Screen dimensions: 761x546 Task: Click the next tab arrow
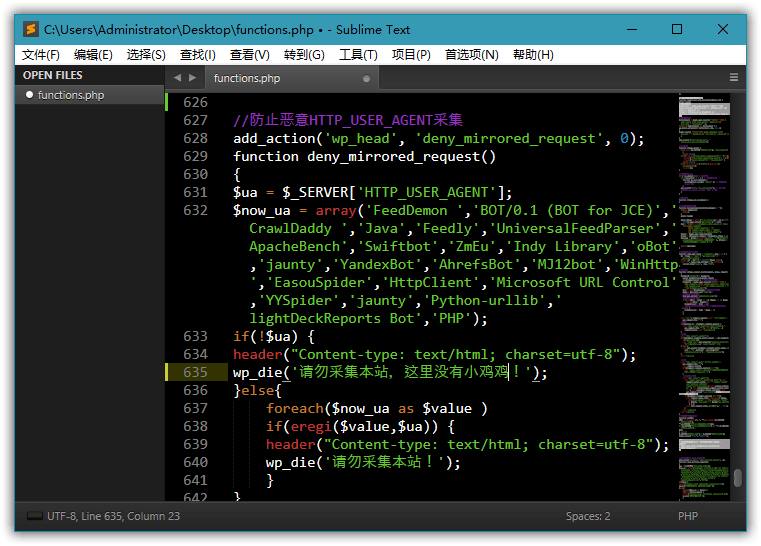[x=192, y=77]
